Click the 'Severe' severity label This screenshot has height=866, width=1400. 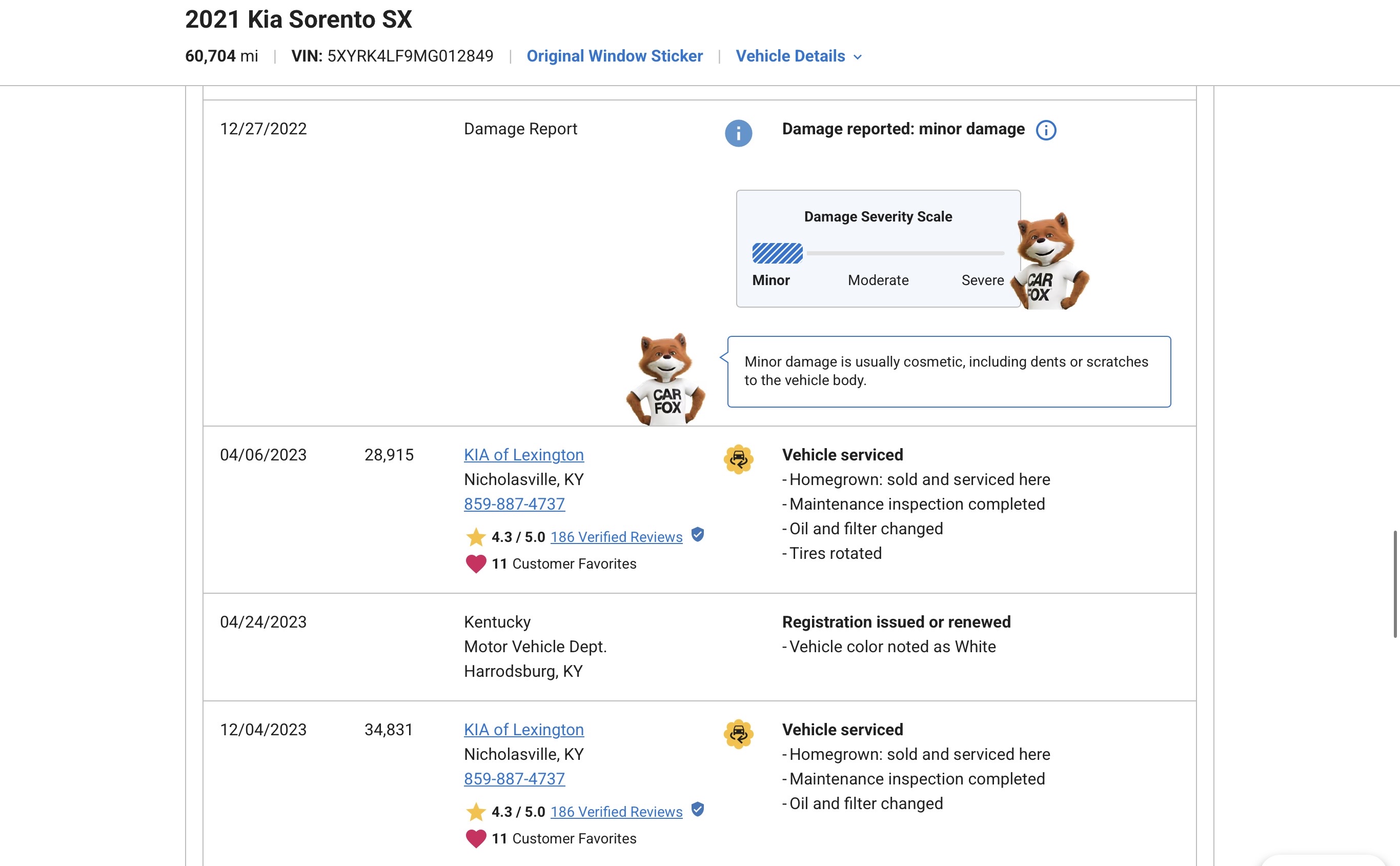983,280
